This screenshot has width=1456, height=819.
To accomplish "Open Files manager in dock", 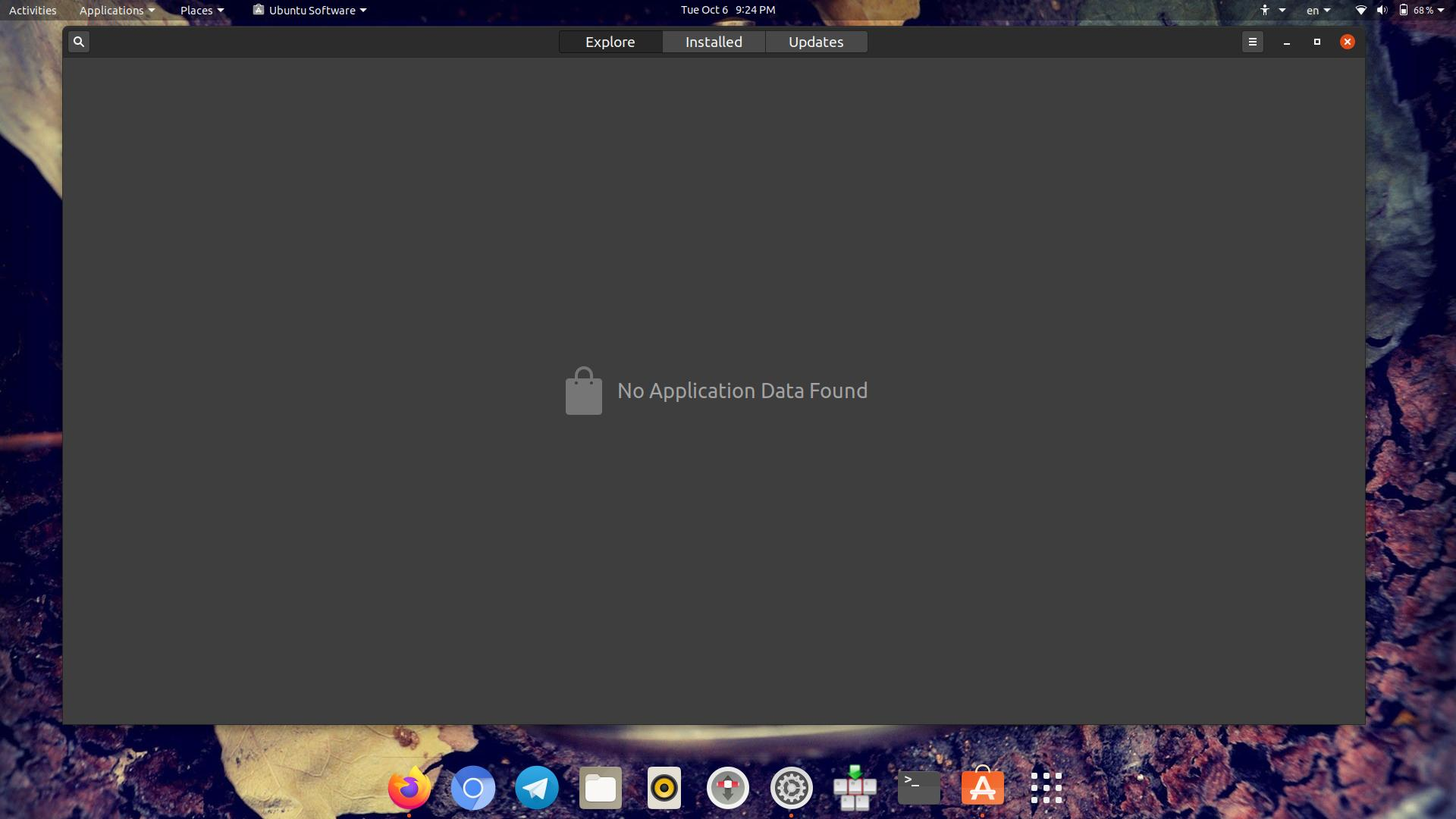I will (x=601, y=789).
